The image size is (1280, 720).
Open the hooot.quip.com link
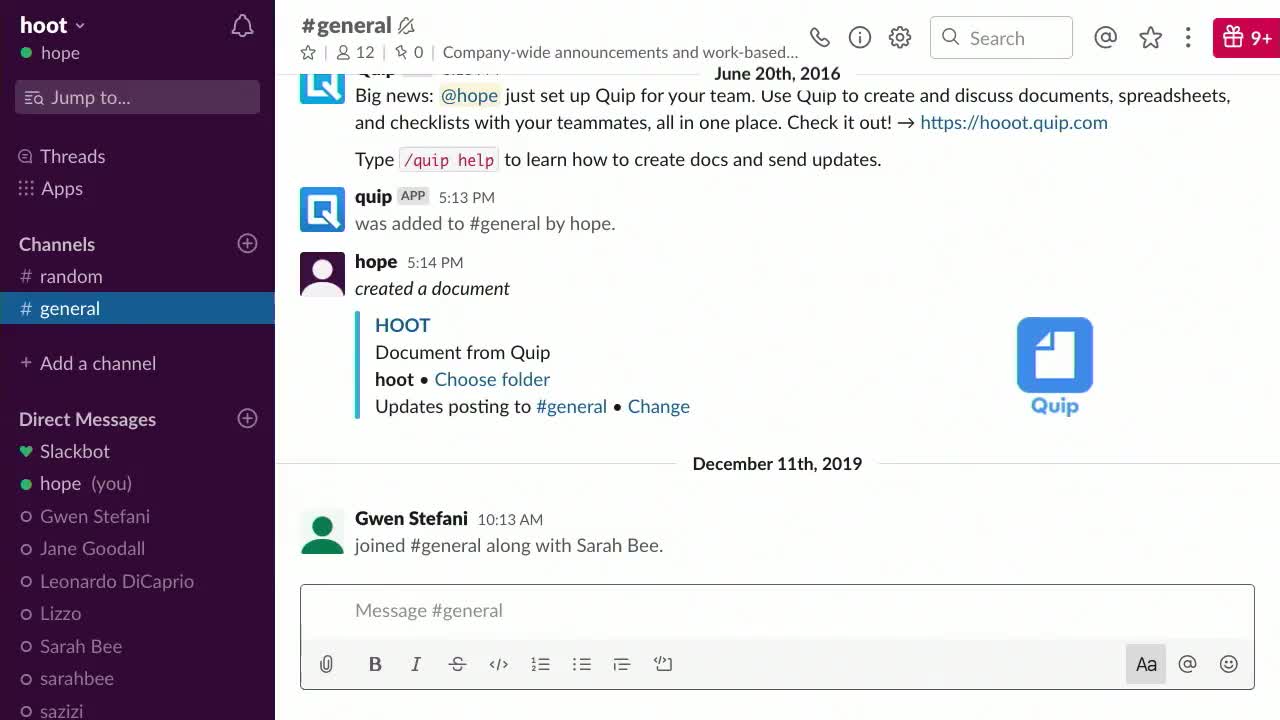coord(1014,122)
